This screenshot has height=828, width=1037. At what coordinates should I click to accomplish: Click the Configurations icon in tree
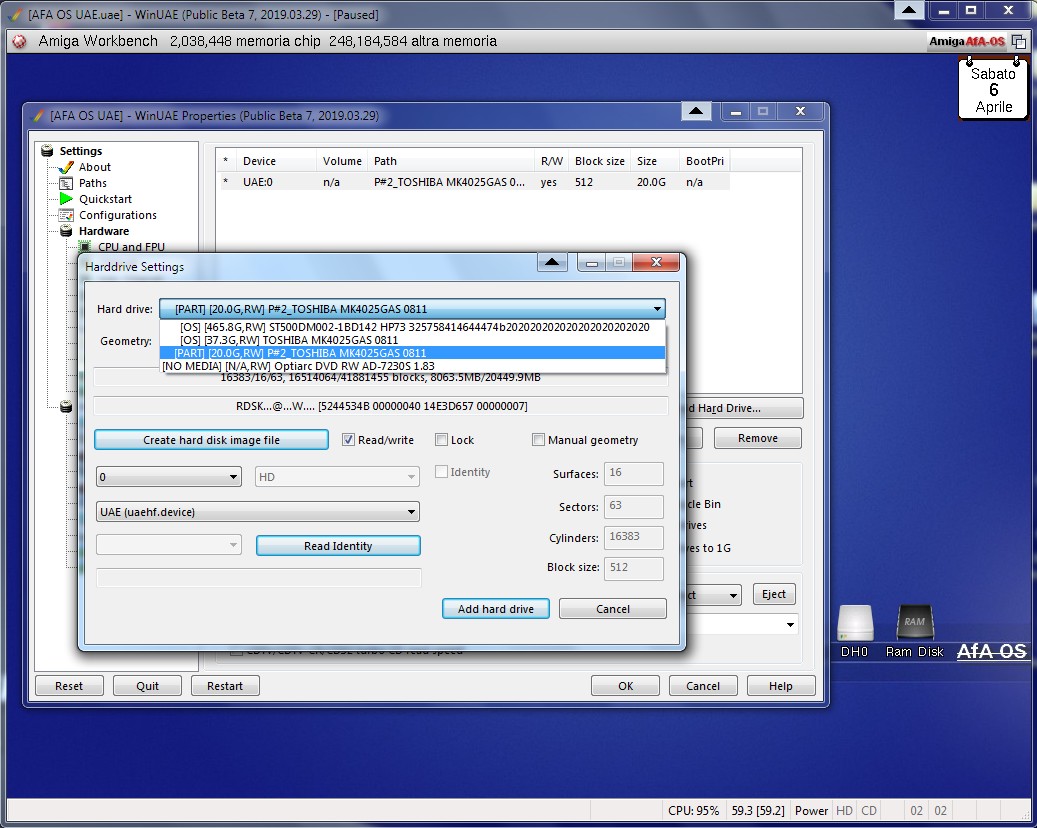pos(67,215)
